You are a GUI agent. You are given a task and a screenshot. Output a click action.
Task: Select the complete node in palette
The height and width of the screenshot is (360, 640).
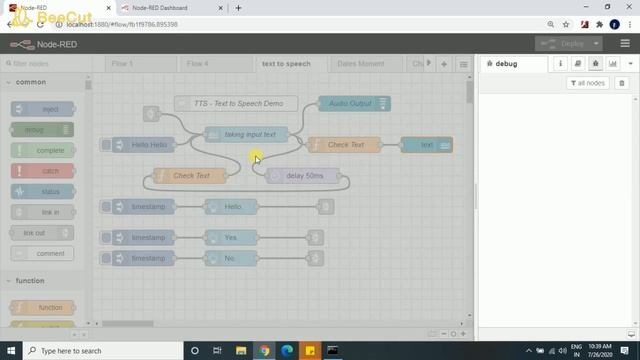[x=42, y=150]
